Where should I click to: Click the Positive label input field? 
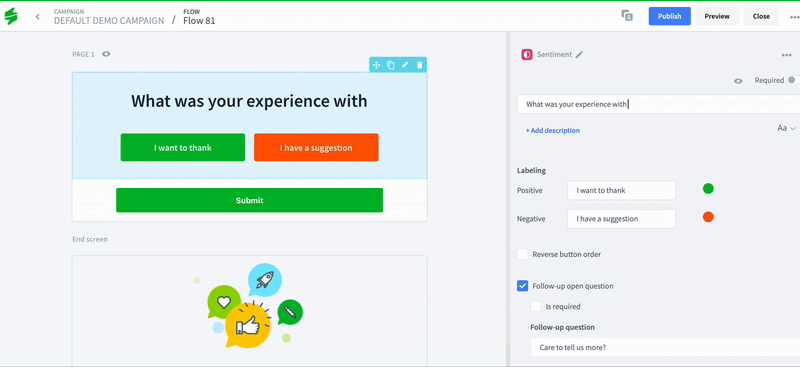621,190
